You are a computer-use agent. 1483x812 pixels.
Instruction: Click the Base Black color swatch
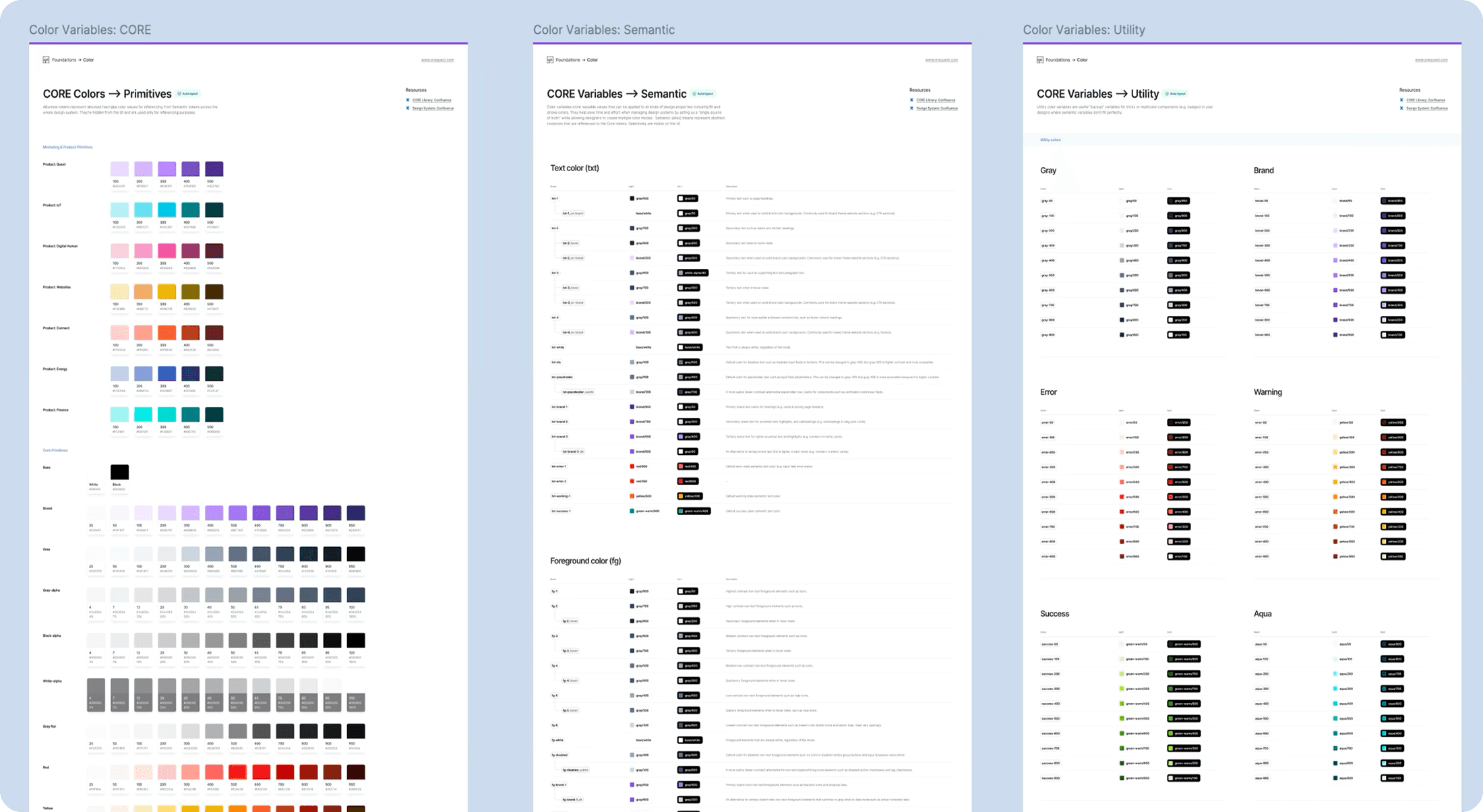pos(119,472)
